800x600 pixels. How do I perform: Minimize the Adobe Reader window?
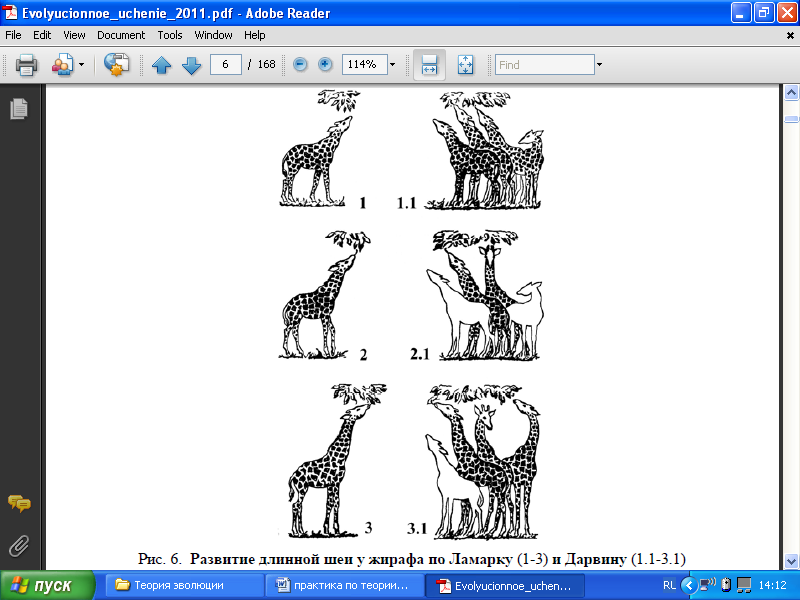741,12
